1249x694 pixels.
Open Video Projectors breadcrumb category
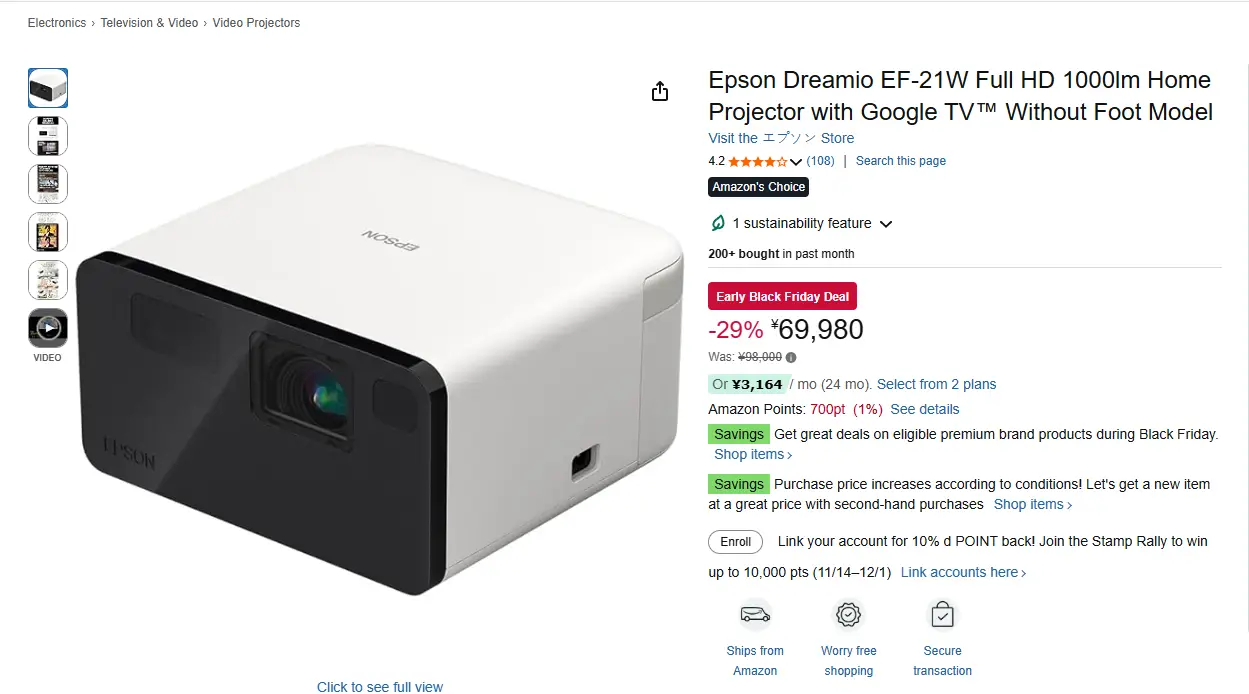click(256, 23)
